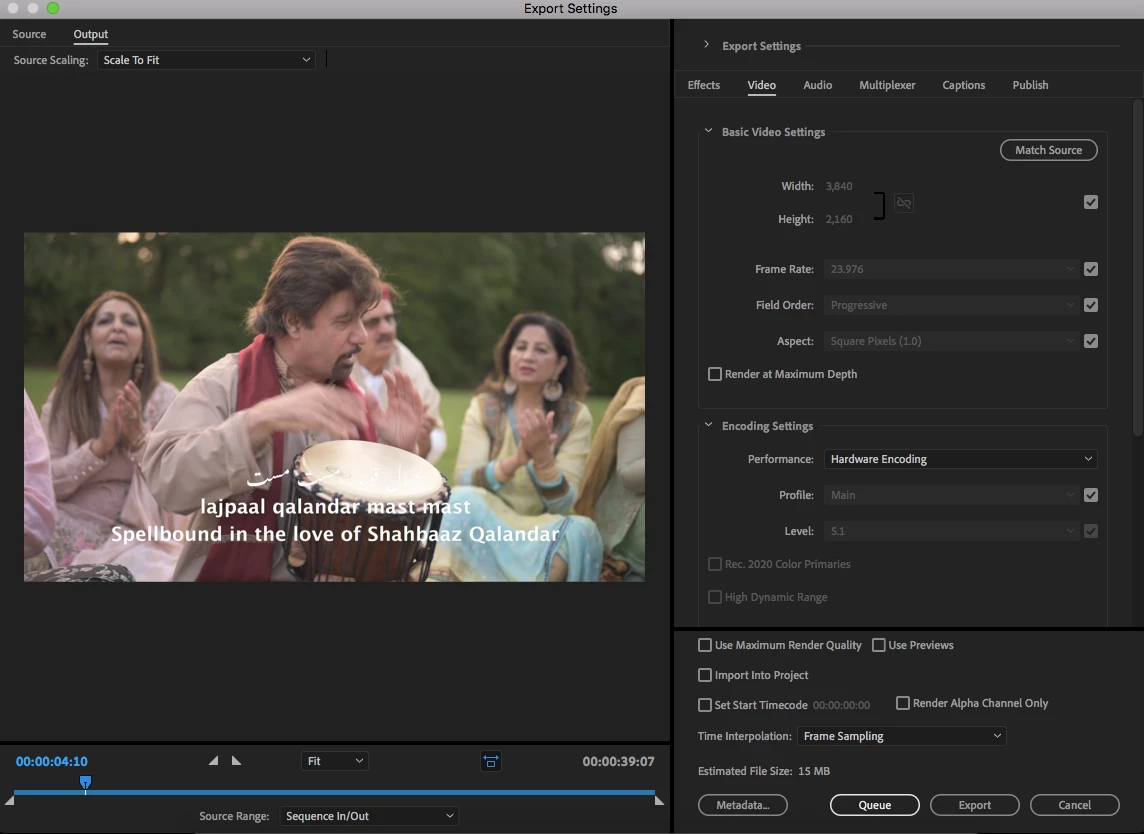Click the in-point marker at timeline start
This screenshot has height=834, width=1144.
pyautogui.click(x=9, y=800)
